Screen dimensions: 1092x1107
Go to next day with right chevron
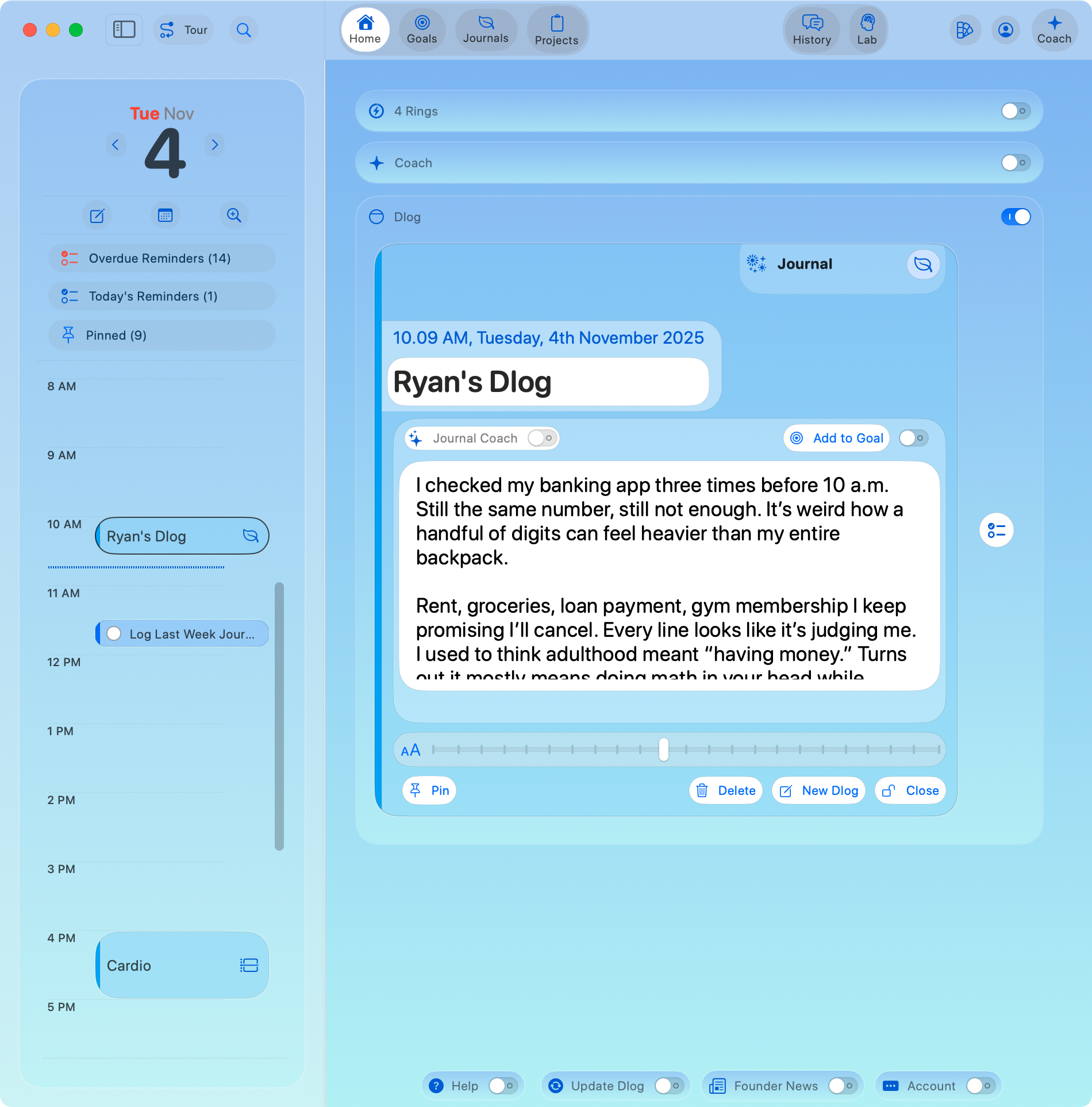[x=214, y=144]
